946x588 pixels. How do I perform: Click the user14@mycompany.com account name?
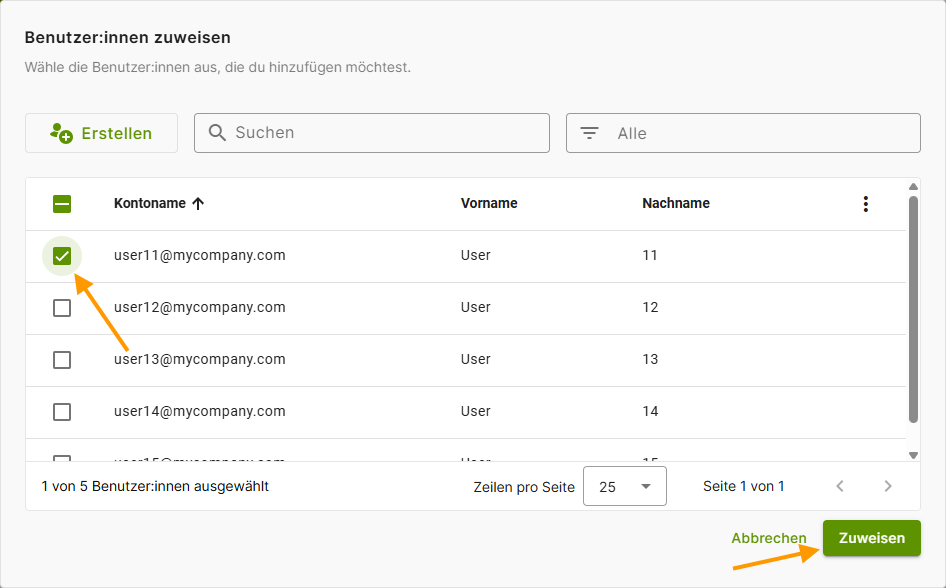(200, 411)
